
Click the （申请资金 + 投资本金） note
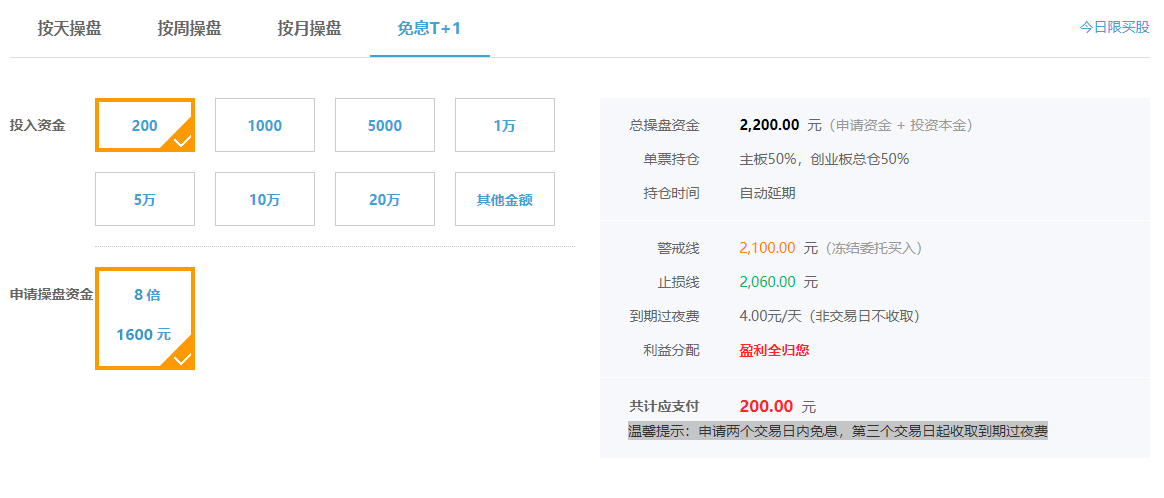[902, 125]
